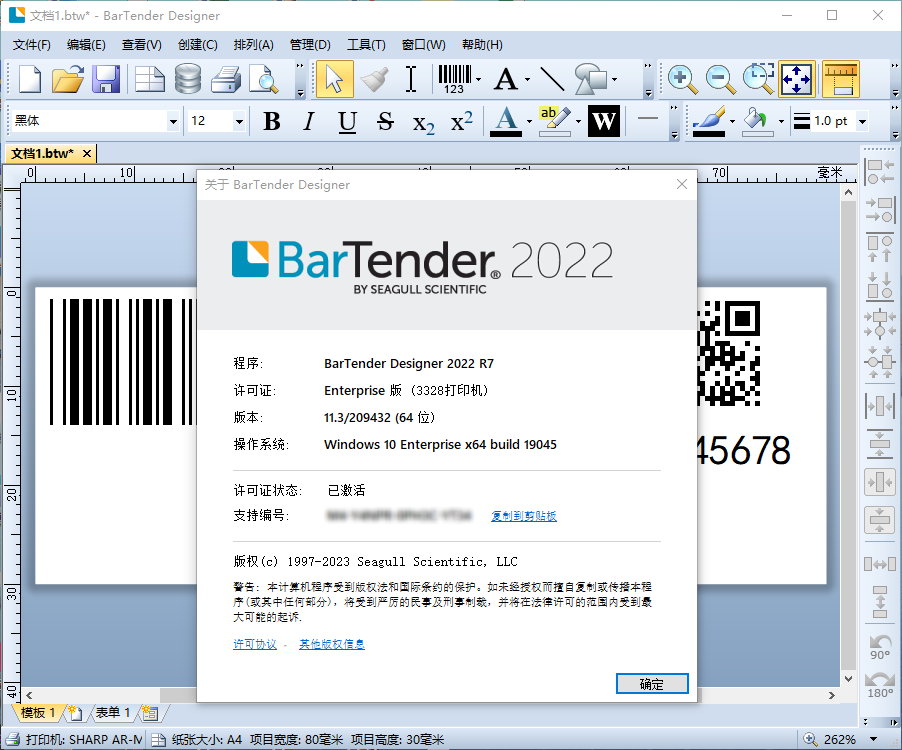Open the 编辑(E) menu
Viewport: 902px width, 750px height.
[86, 45]
